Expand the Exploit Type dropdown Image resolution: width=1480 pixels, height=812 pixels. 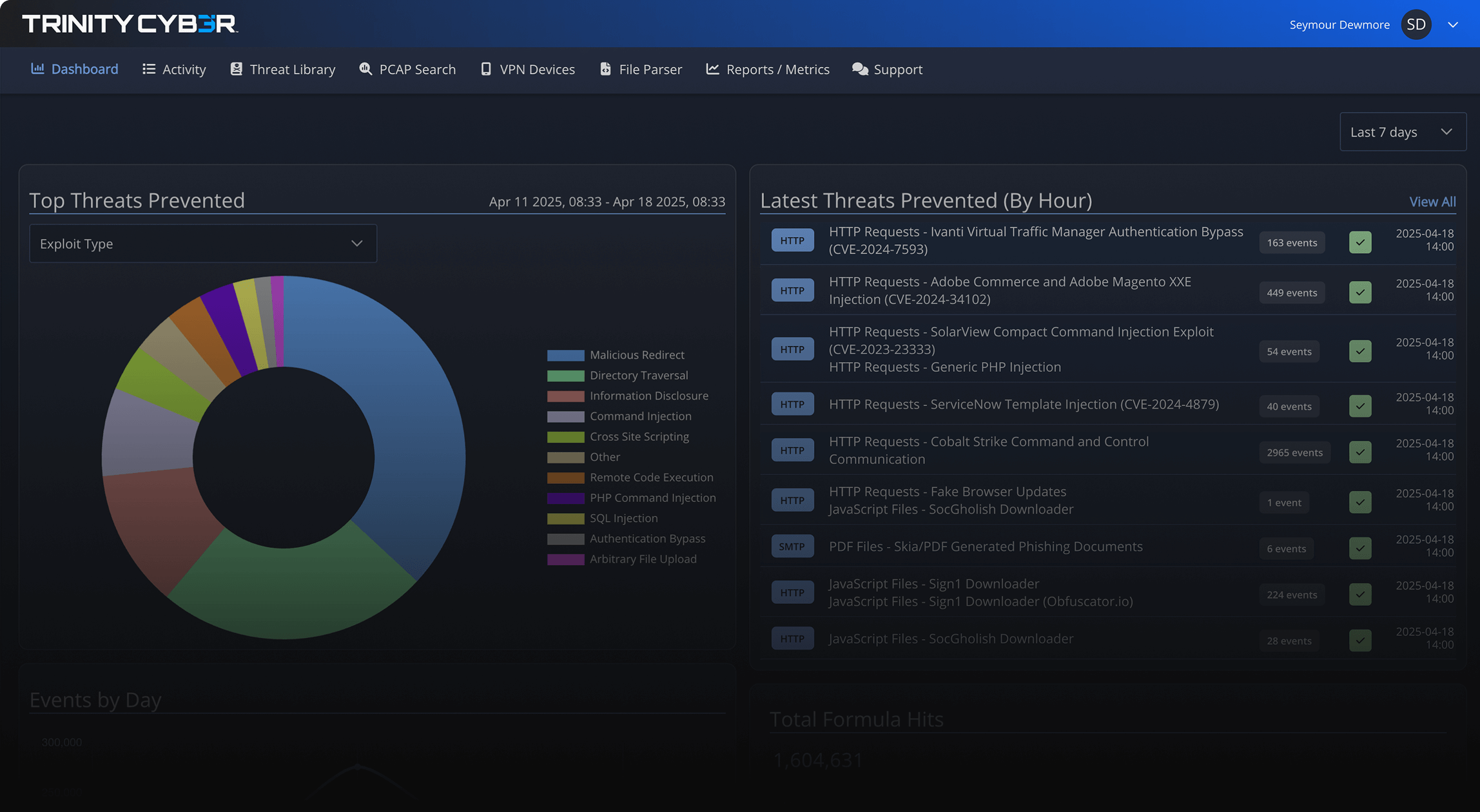(x=202, y=243)
